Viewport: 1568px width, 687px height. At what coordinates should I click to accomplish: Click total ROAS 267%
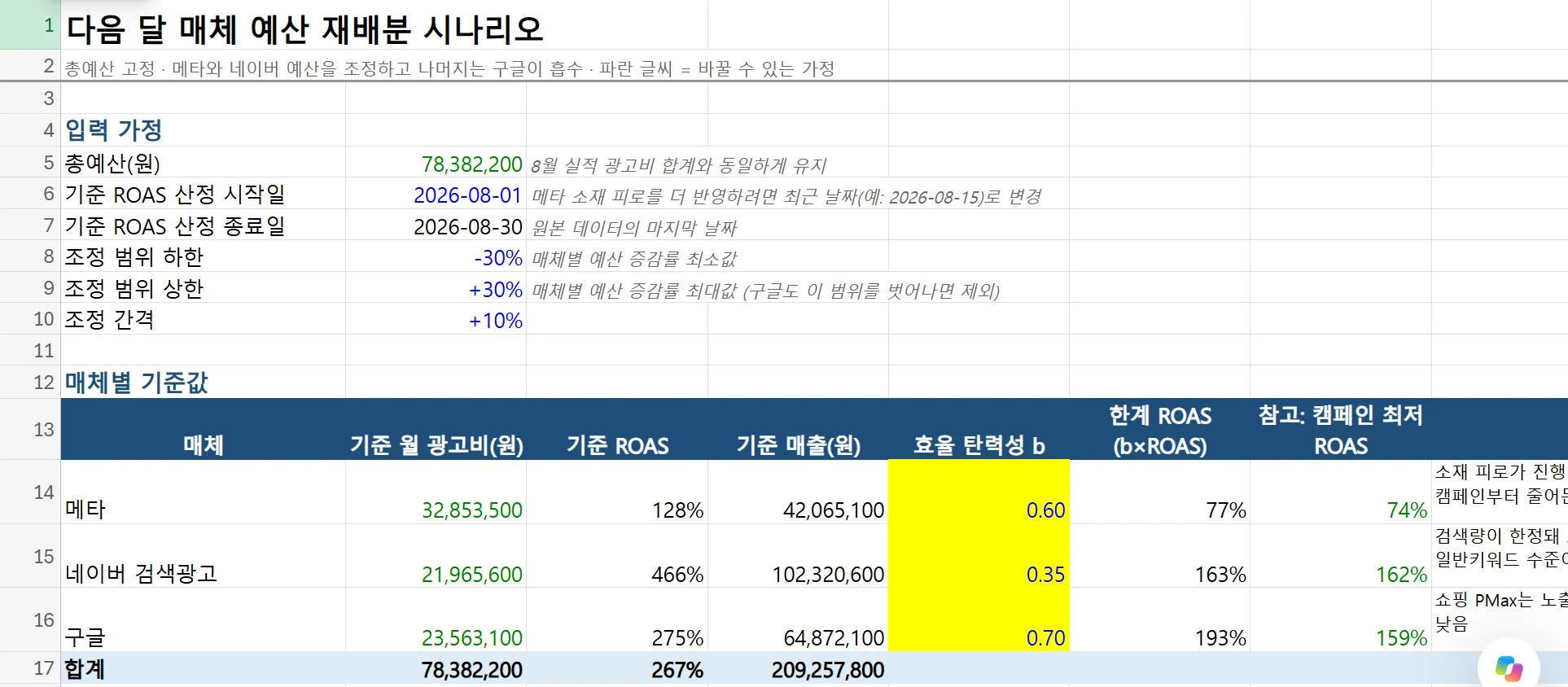point(677,670)
